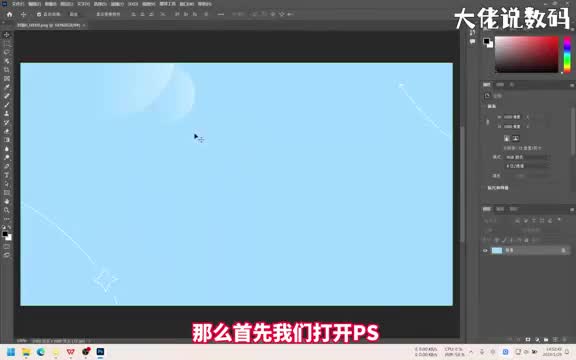Image resolution: width=576 pixels, height=360 pixels.
Task: Open the Layers panel menu
Action: [x=572, y=209]
